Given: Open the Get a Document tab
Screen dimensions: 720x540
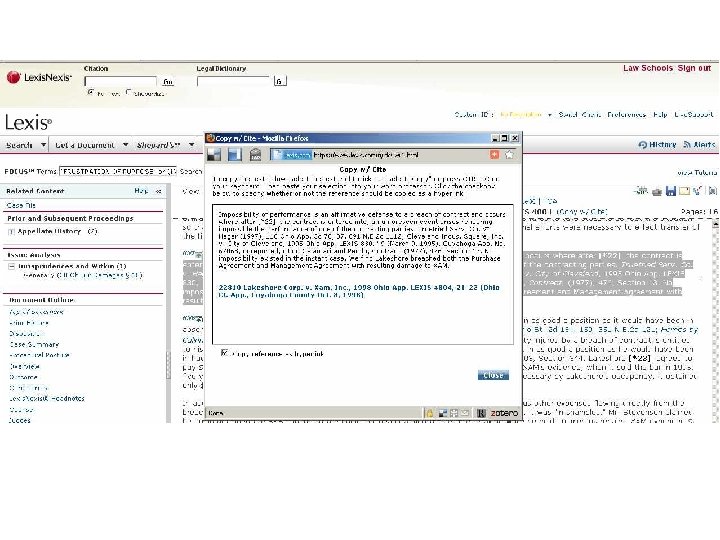Looking at the screenshot, I should coord(84,145).
